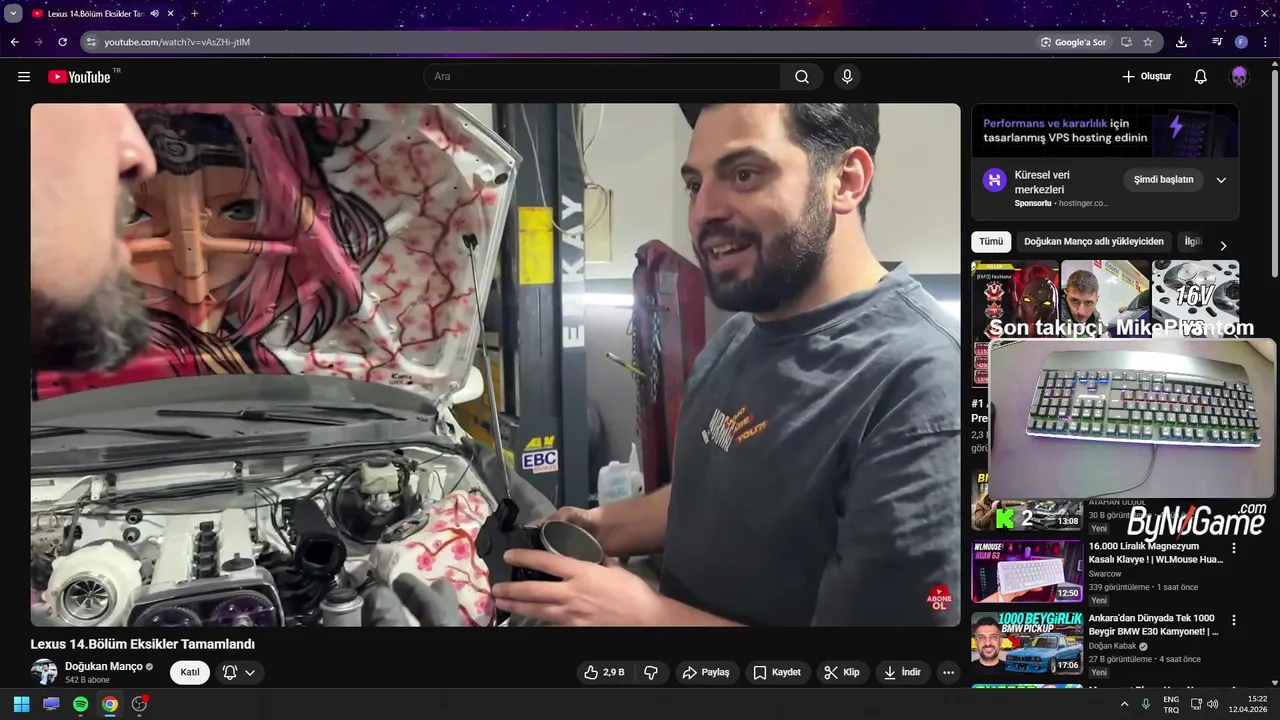Open more actions ellipsis under video

tap(948, 672)
